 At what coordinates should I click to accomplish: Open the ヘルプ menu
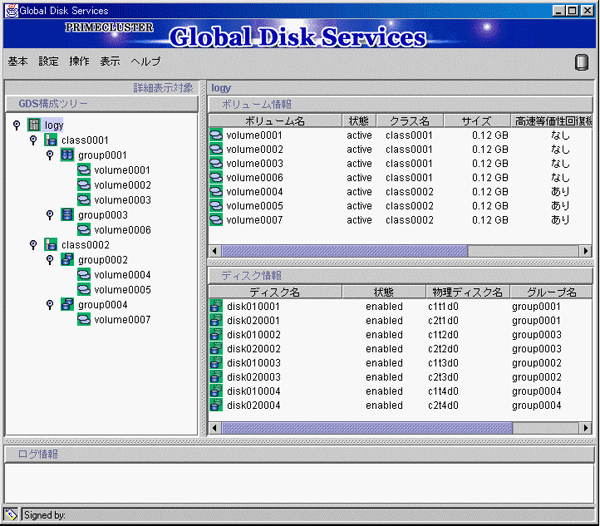146,61
